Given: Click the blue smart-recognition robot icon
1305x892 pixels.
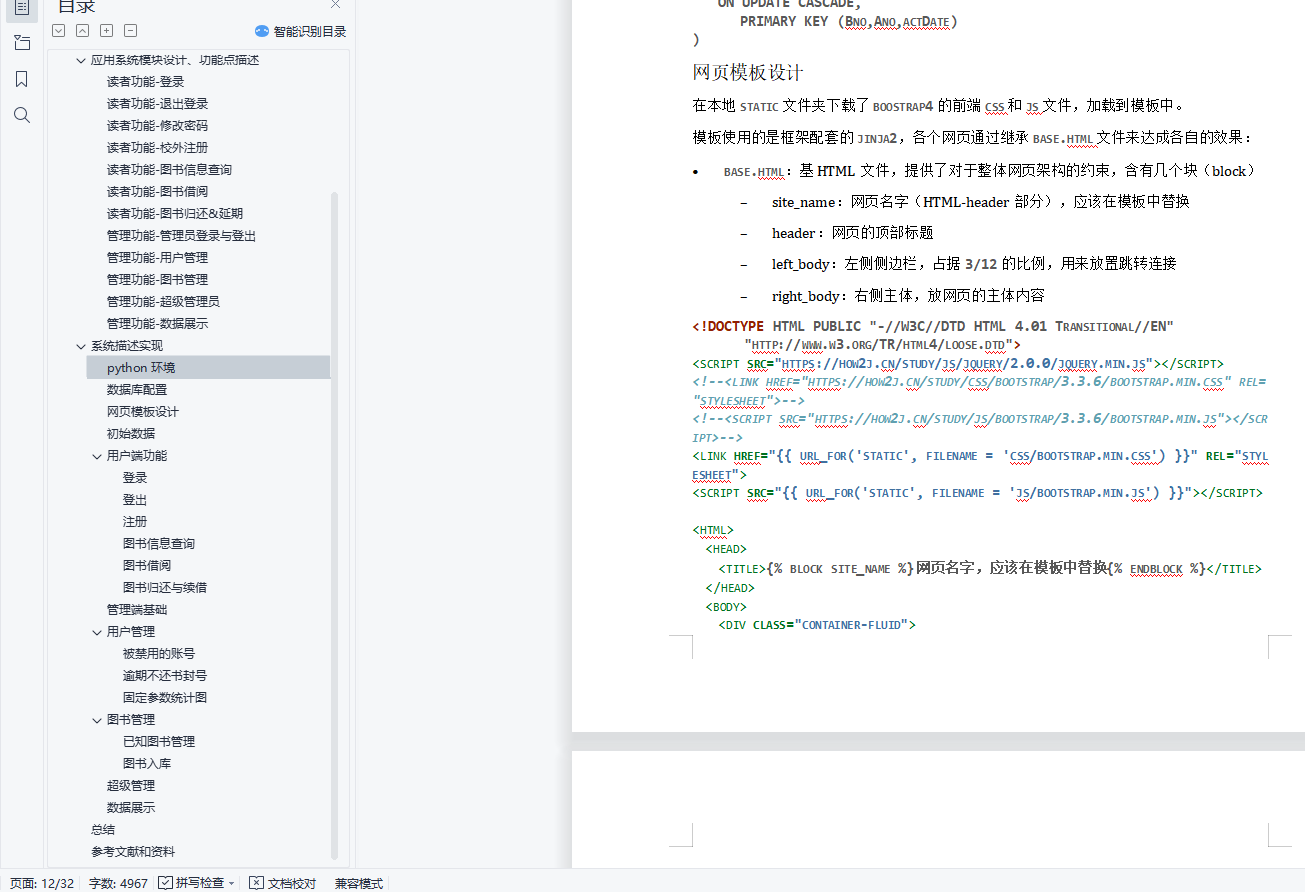Looking at the screenshot, I should [x=262, y=31].
